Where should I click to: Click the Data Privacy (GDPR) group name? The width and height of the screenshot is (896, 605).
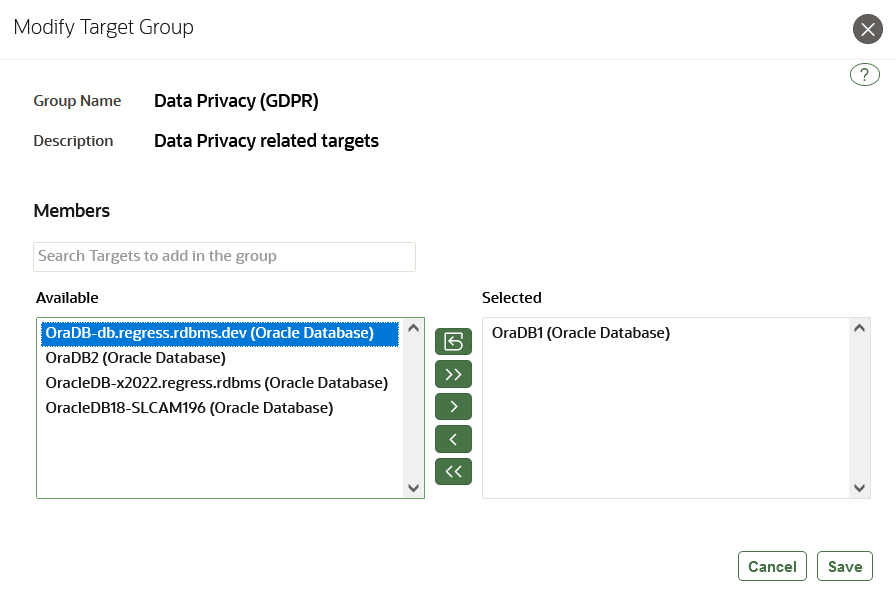tap(236, 101)
